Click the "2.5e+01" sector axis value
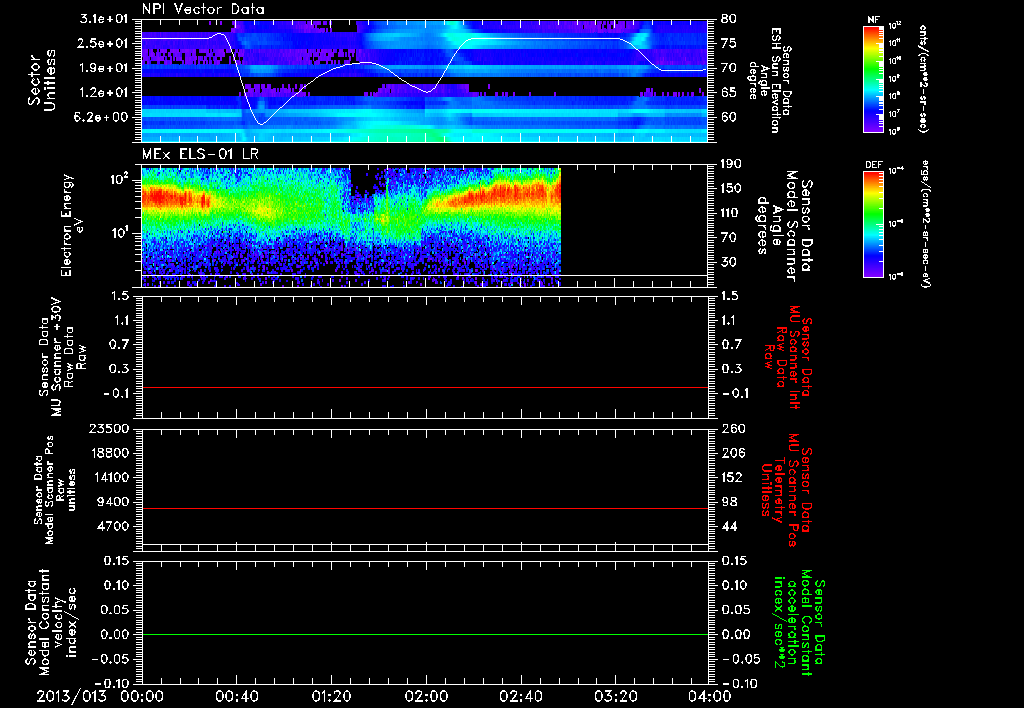The width and height of the screenshot is (1024, 708). coord(104,43)
